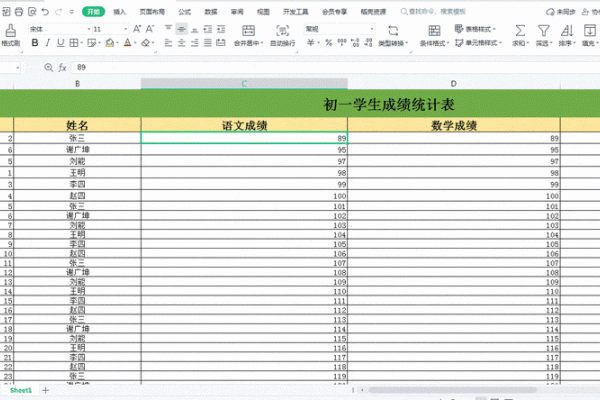Image resolution: width=600 pixels, height=400 pixels.
Task: Apply percent style format
Action: (x=329, y=43)
